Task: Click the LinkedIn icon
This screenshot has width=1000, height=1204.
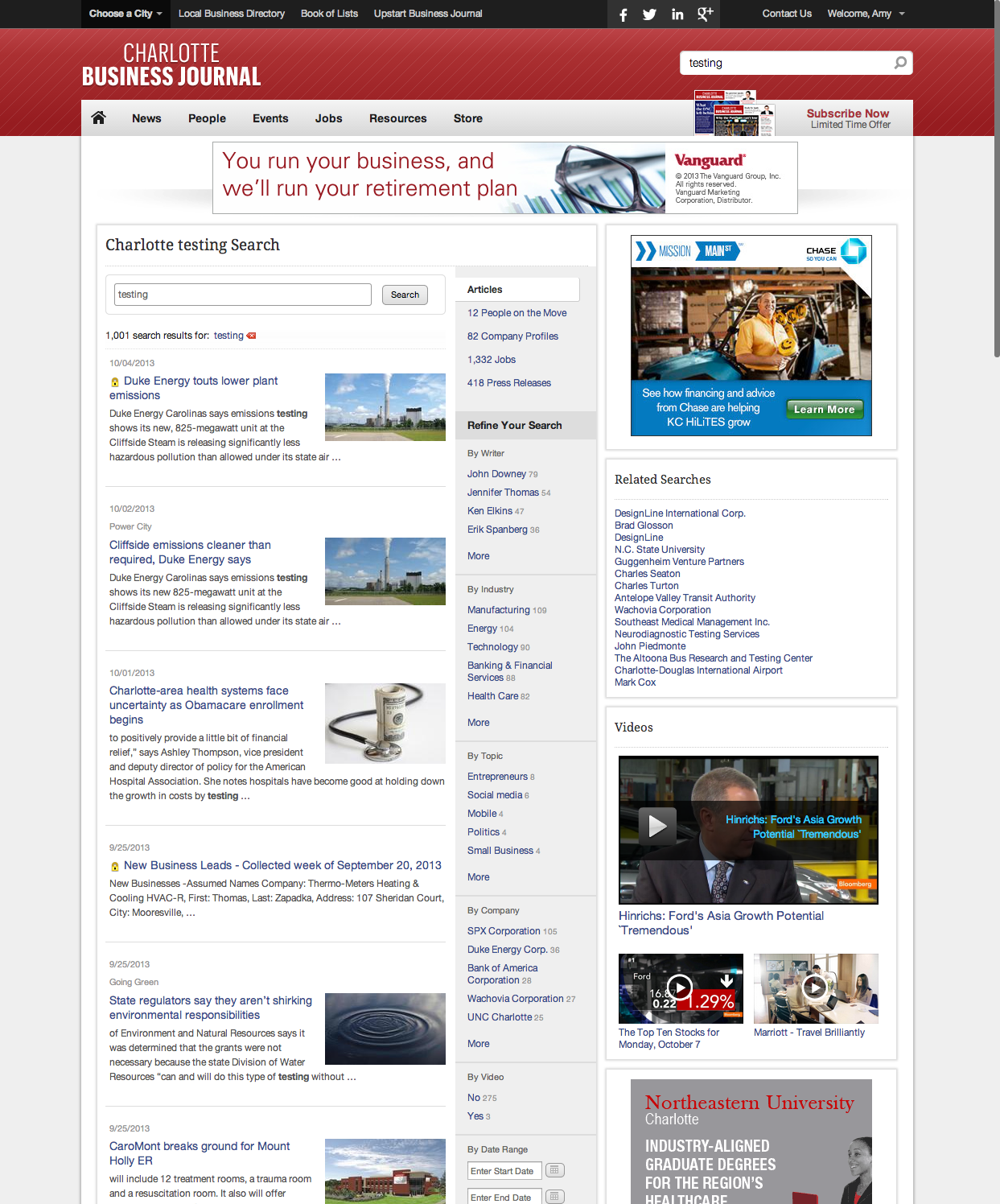Action: (677, 14)
